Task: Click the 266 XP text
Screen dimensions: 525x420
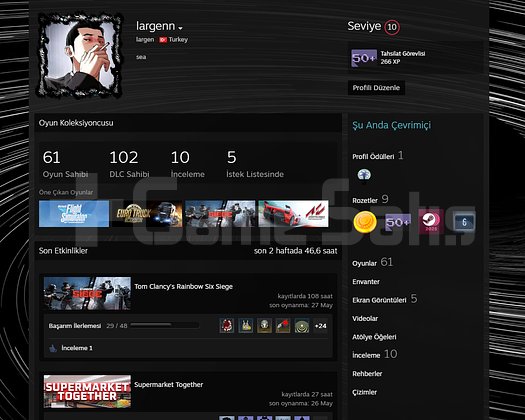Action: point(390,62)
